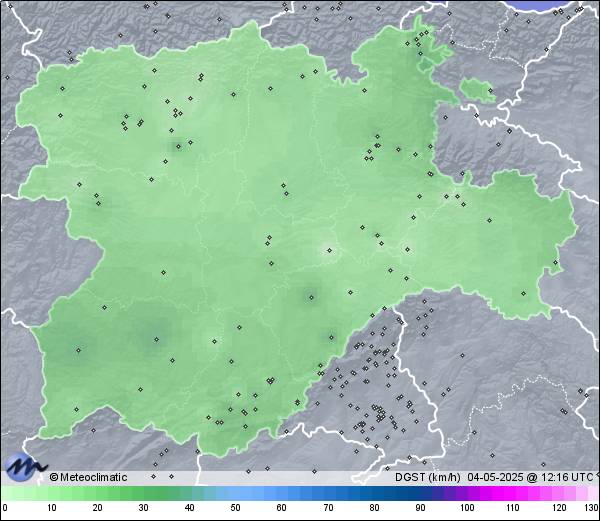Viewport: 600px width, 521px height.
Task: Click the 50 legend value
Action: pos(235,508)
